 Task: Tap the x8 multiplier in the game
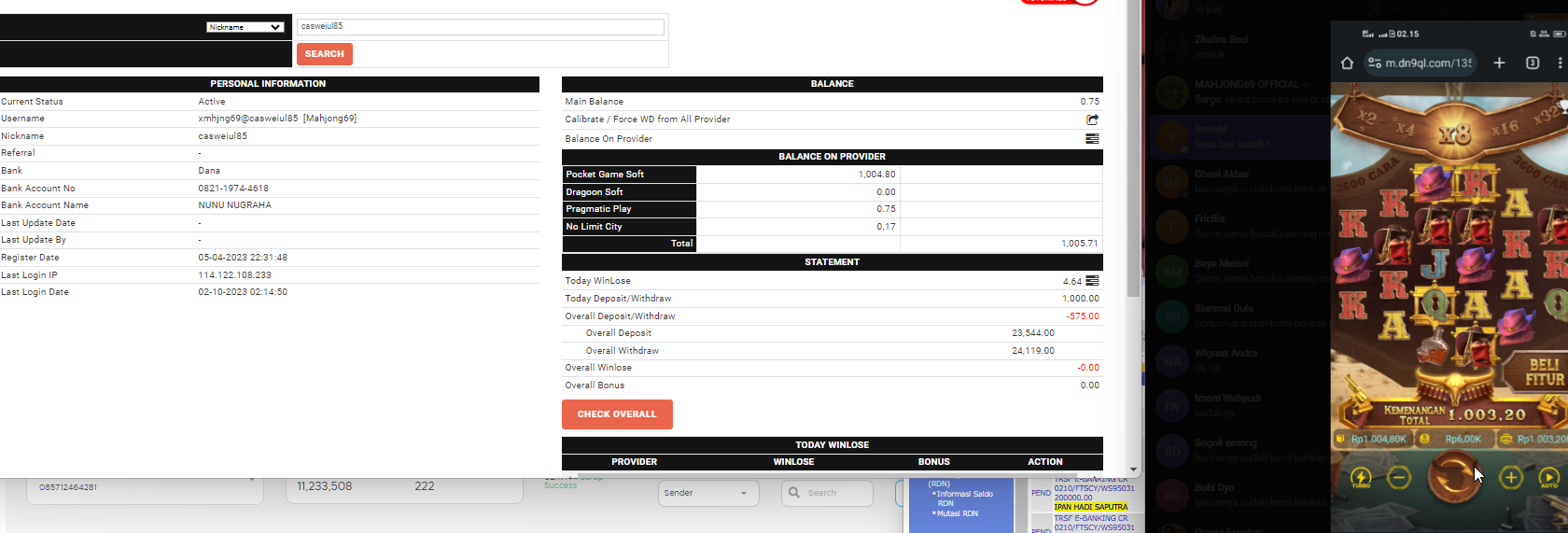1454,133
